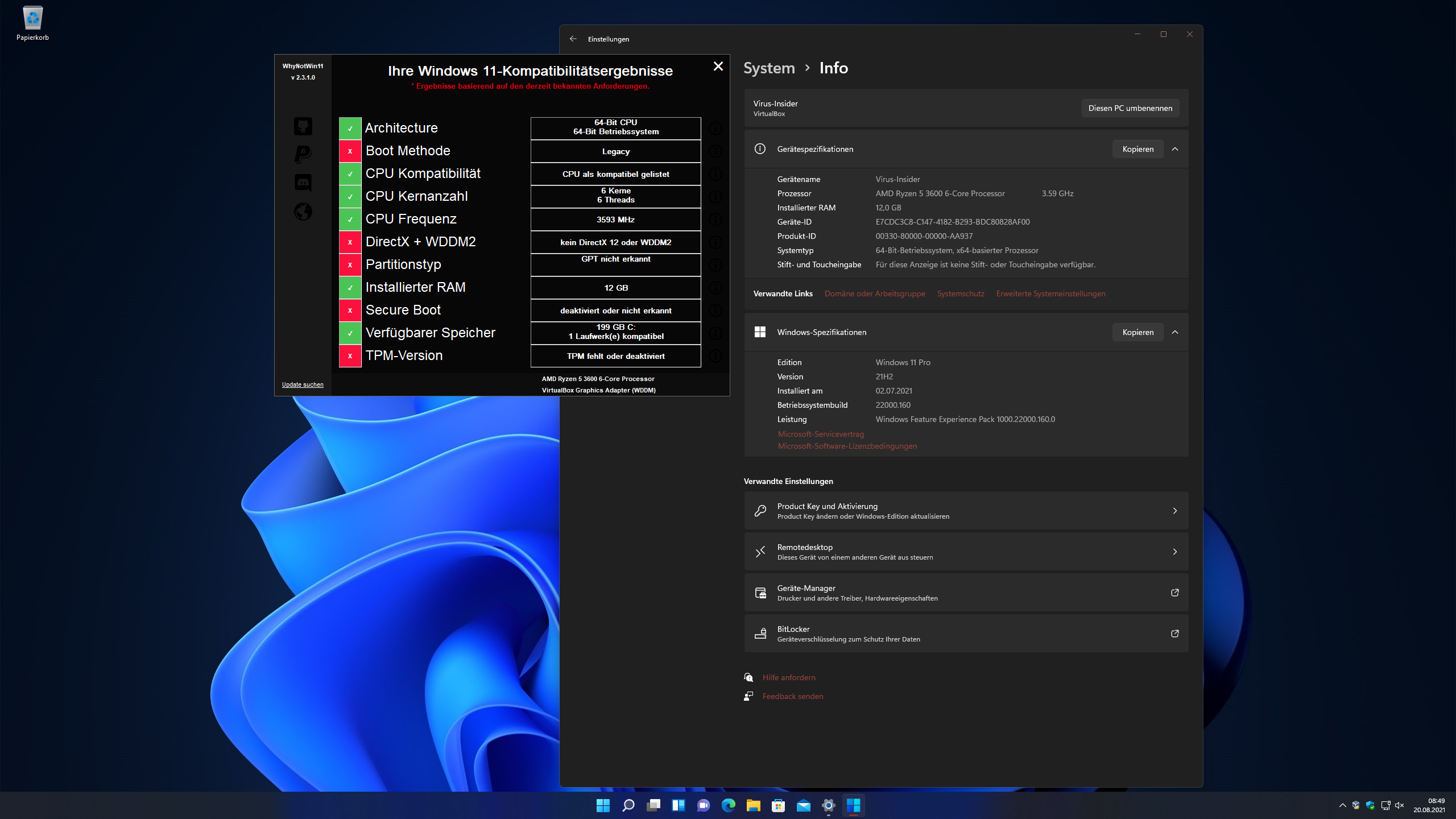
Task: Click the globe website icon
Action: pyautogui.click(x=303, y=212)
